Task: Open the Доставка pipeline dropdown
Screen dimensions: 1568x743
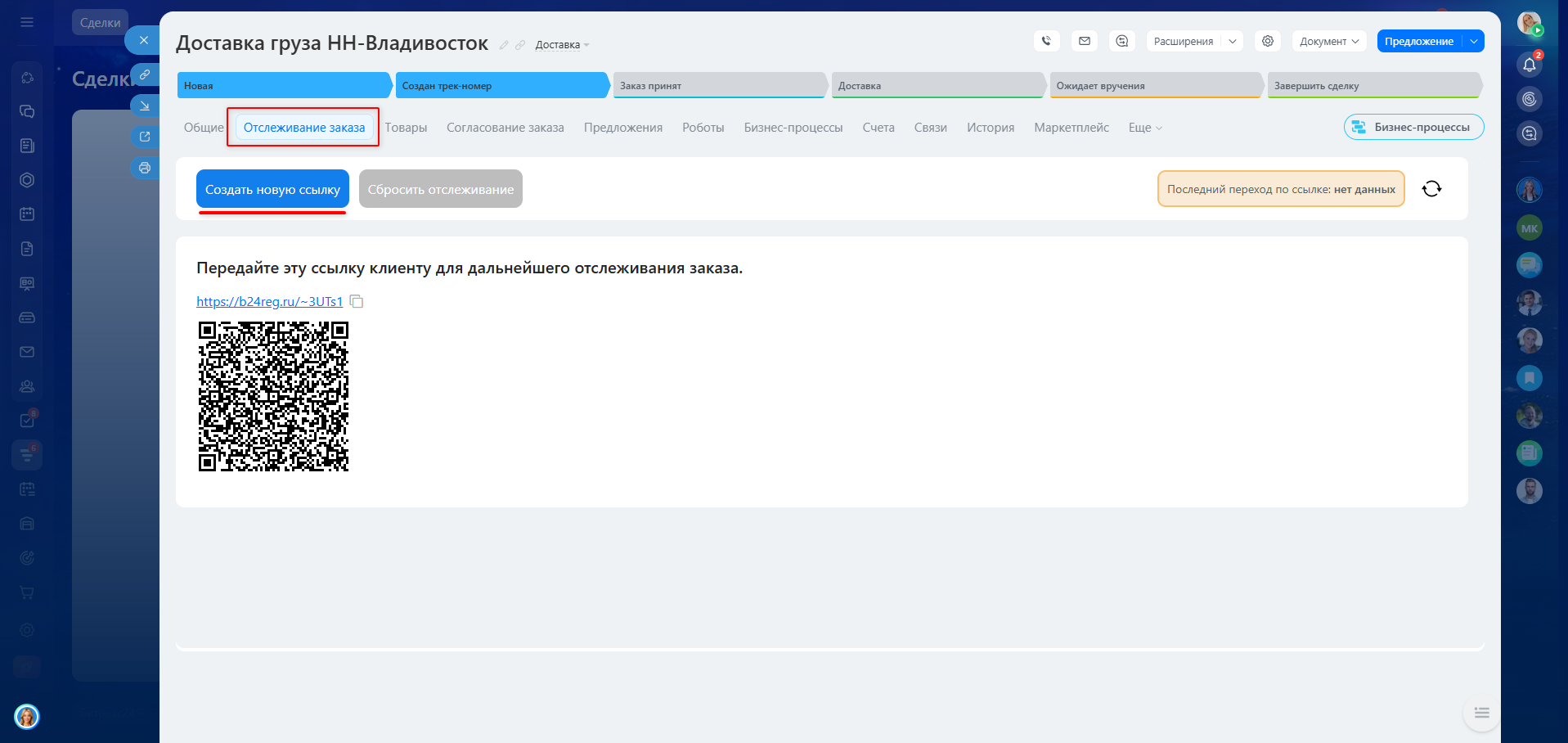Action: pos(562,45)
